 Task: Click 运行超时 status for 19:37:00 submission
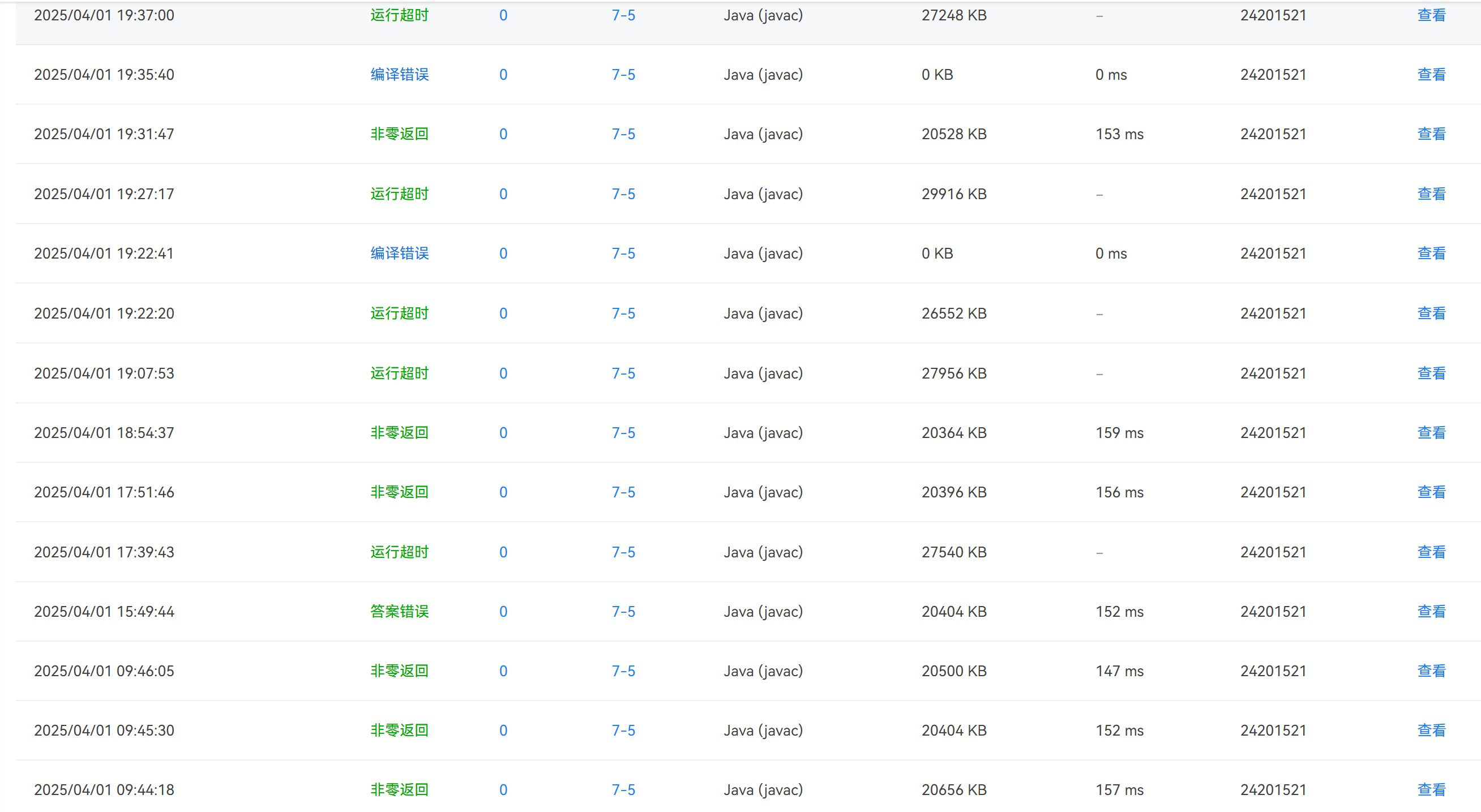pos(400,15)
